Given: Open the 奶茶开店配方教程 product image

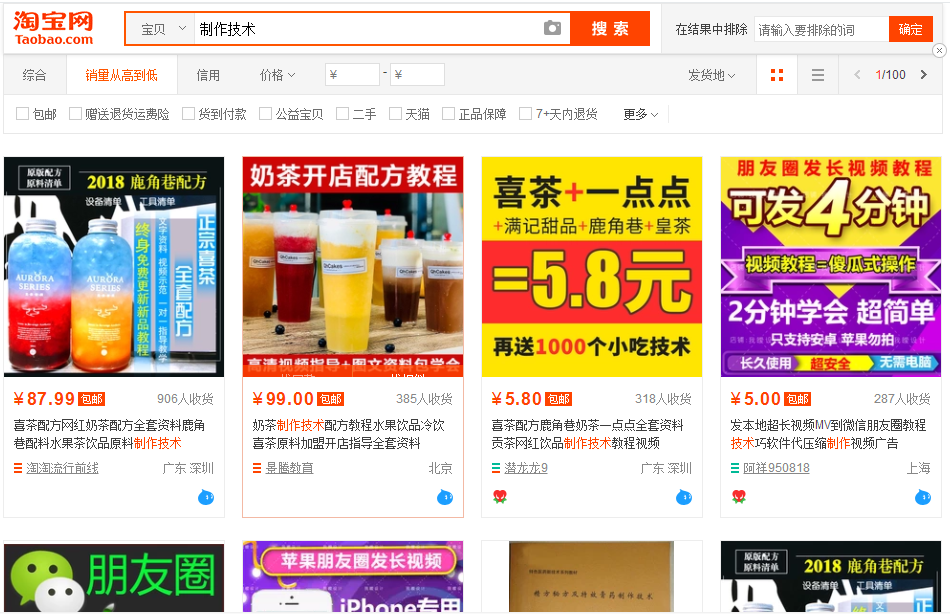Looking at the screenshot, I should pos(353,267).
